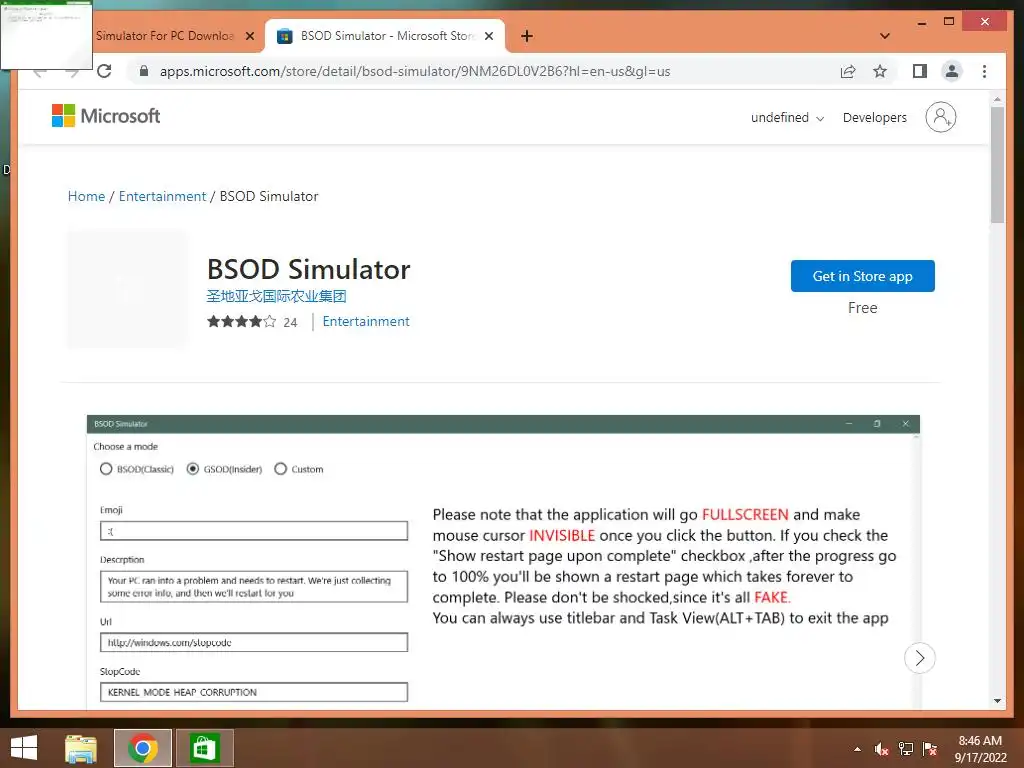Click the address bar URL

coord(415,71)
